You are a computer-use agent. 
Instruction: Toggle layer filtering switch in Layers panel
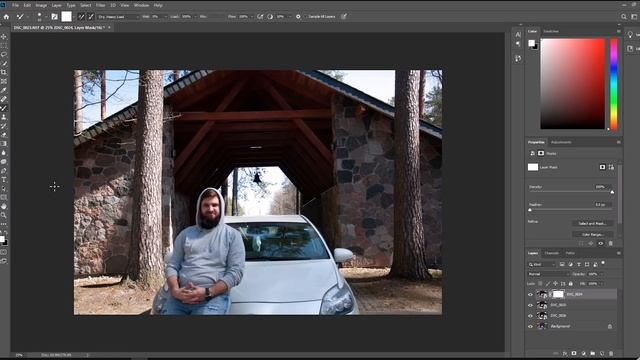point(603,263)
